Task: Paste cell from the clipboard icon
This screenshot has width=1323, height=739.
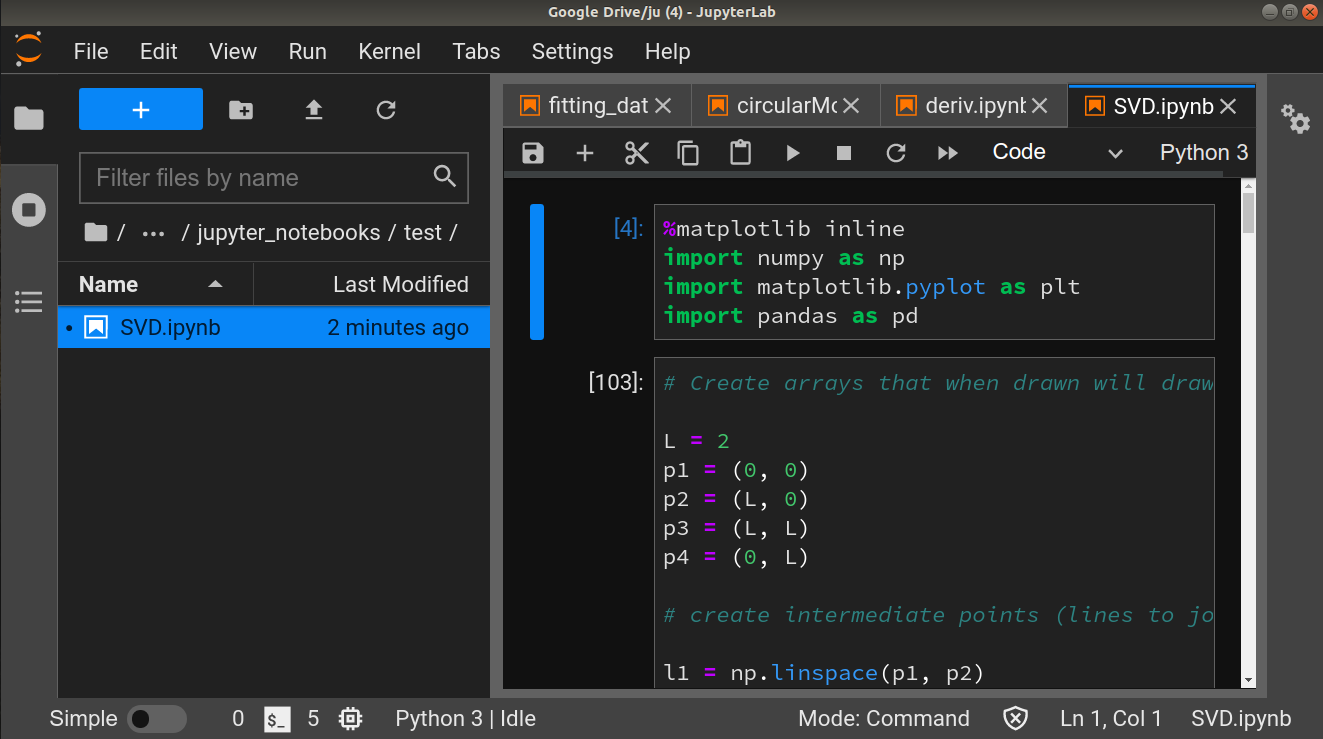Action: tap(740, 152)
